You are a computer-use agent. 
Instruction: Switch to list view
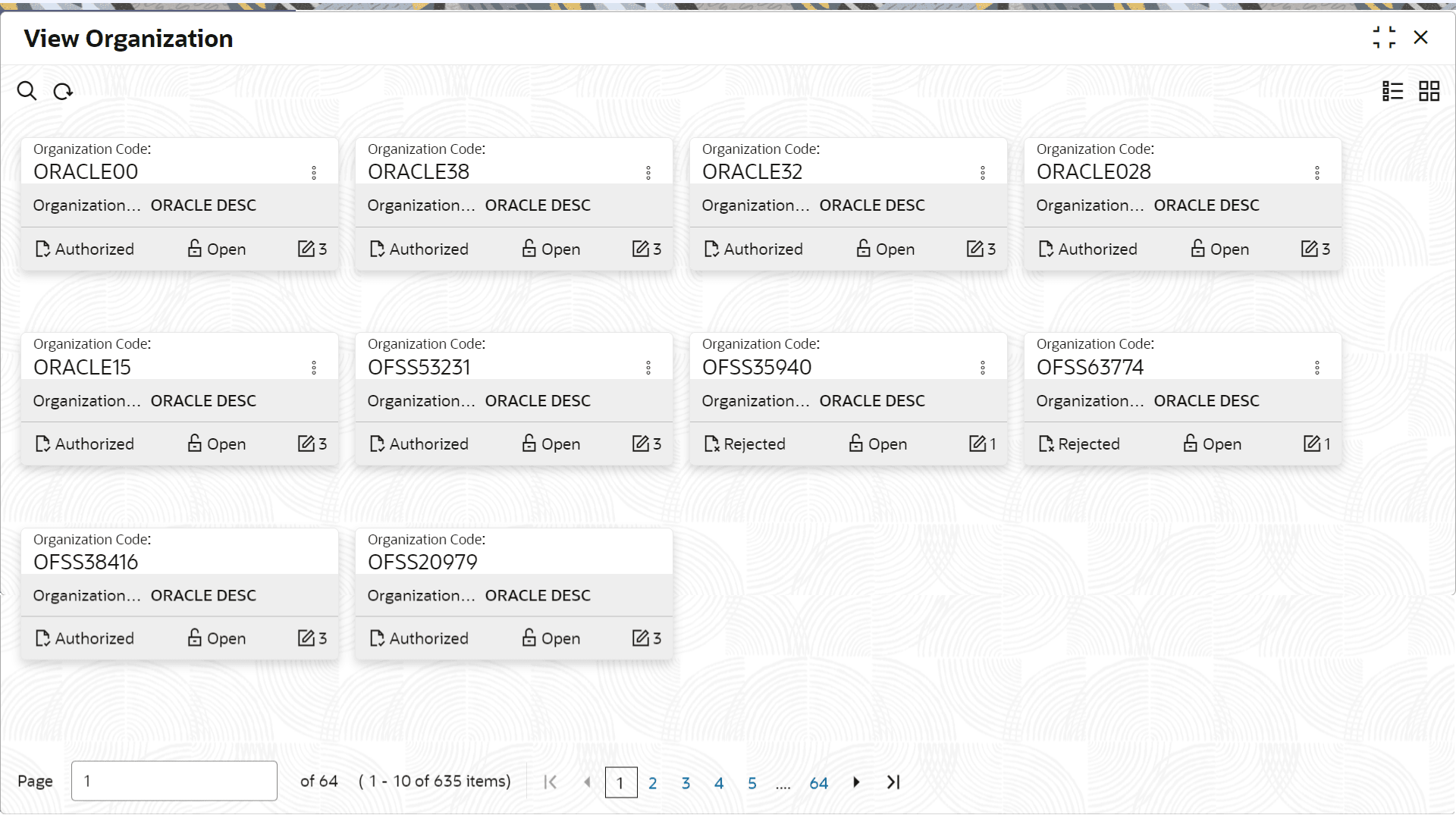tap(1392, 91)
